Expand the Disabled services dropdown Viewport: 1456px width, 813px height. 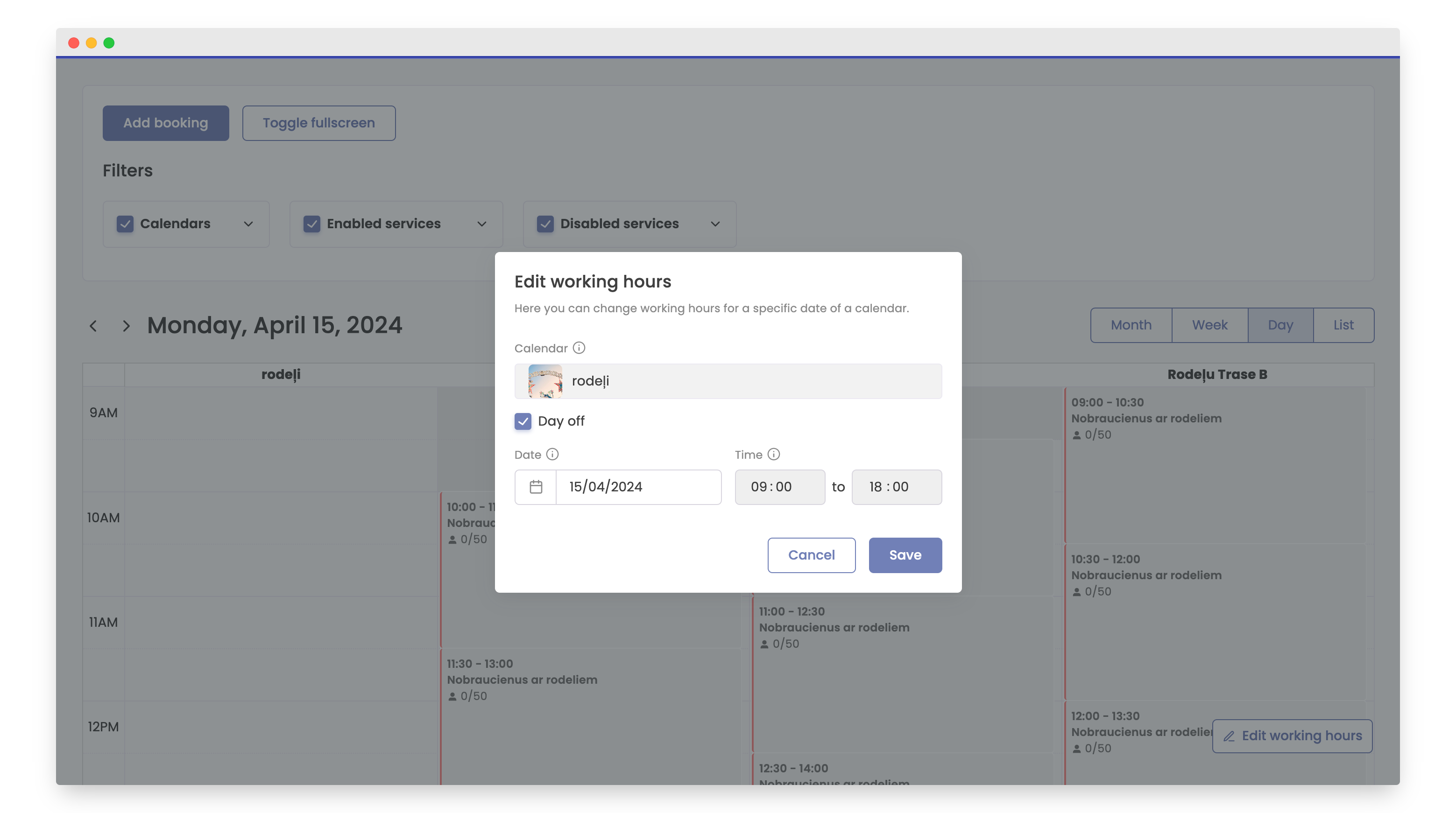point(715,224)
